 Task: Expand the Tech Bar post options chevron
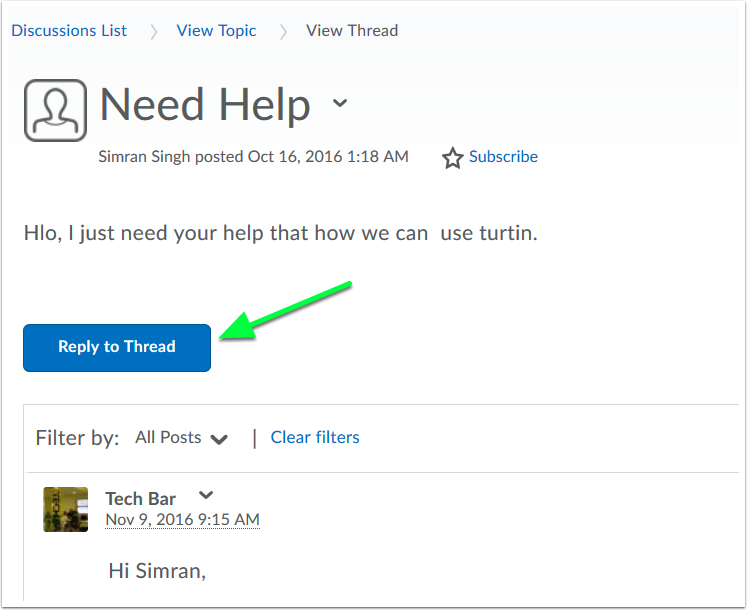tap(206, 495)
